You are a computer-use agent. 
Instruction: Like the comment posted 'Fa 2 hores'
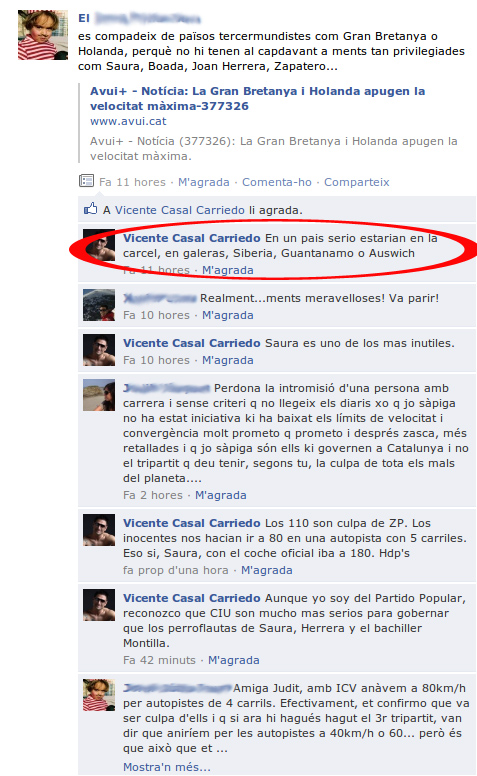pyautogui.click(x=221, y=495)
